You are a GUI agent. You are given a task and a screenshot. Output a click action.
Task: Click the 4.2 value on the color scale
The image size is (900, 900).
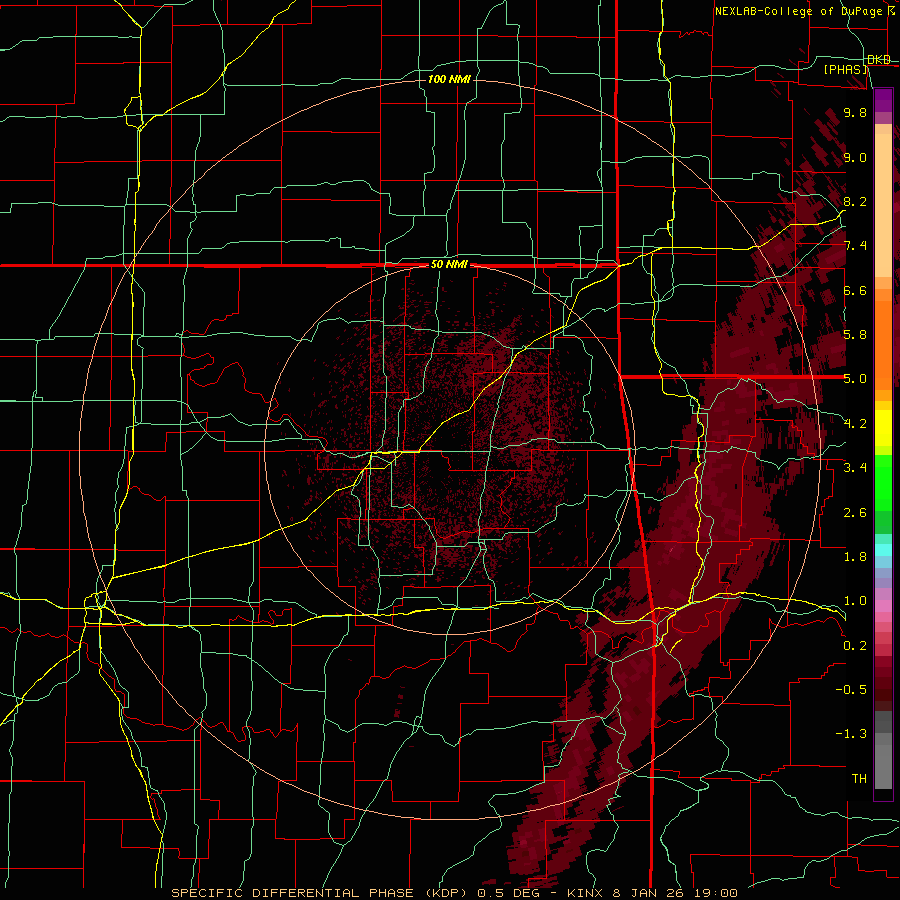pos(855,424)
